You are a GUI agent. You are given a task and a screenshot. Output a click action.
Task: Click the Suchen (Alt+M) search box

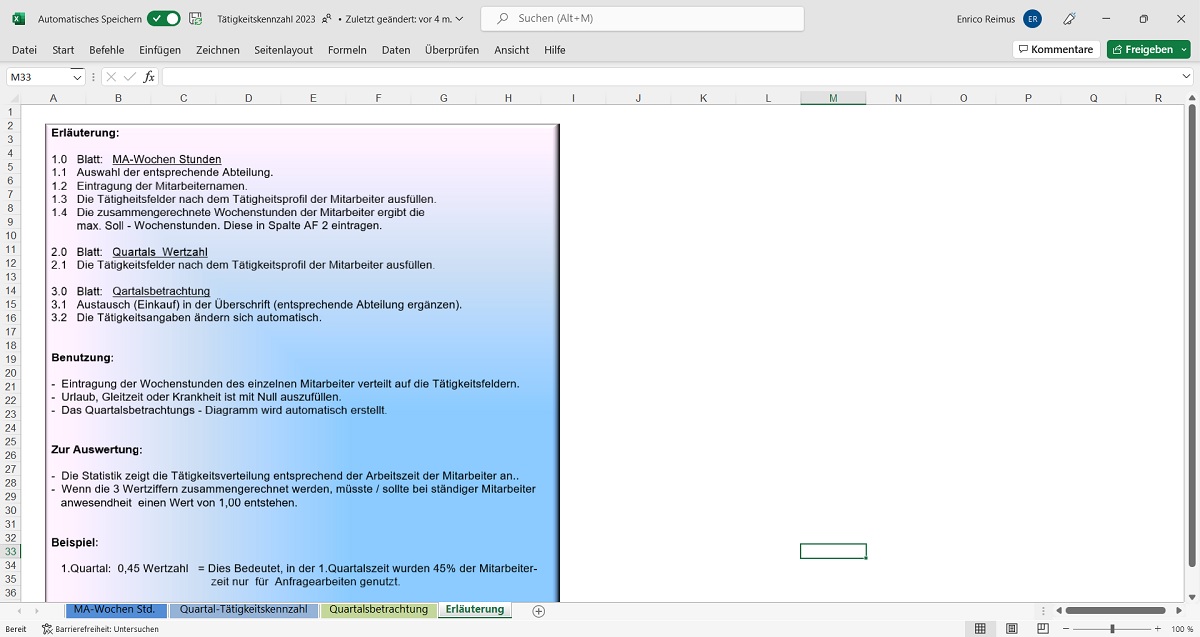pyautogui.click(x=642, y=18)
